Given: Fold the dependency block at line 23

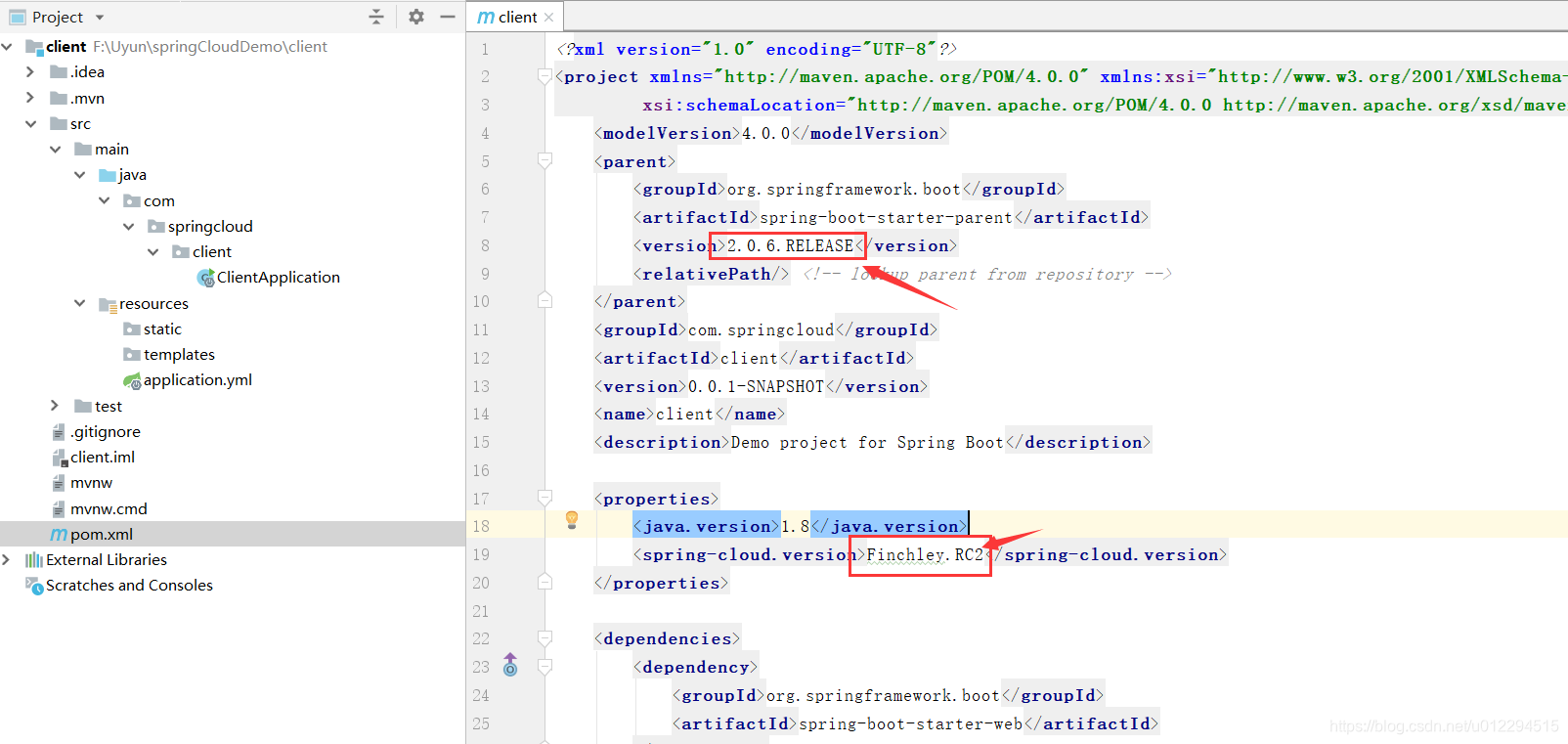Looking at the screenshot, I should (x=545, y=667).
